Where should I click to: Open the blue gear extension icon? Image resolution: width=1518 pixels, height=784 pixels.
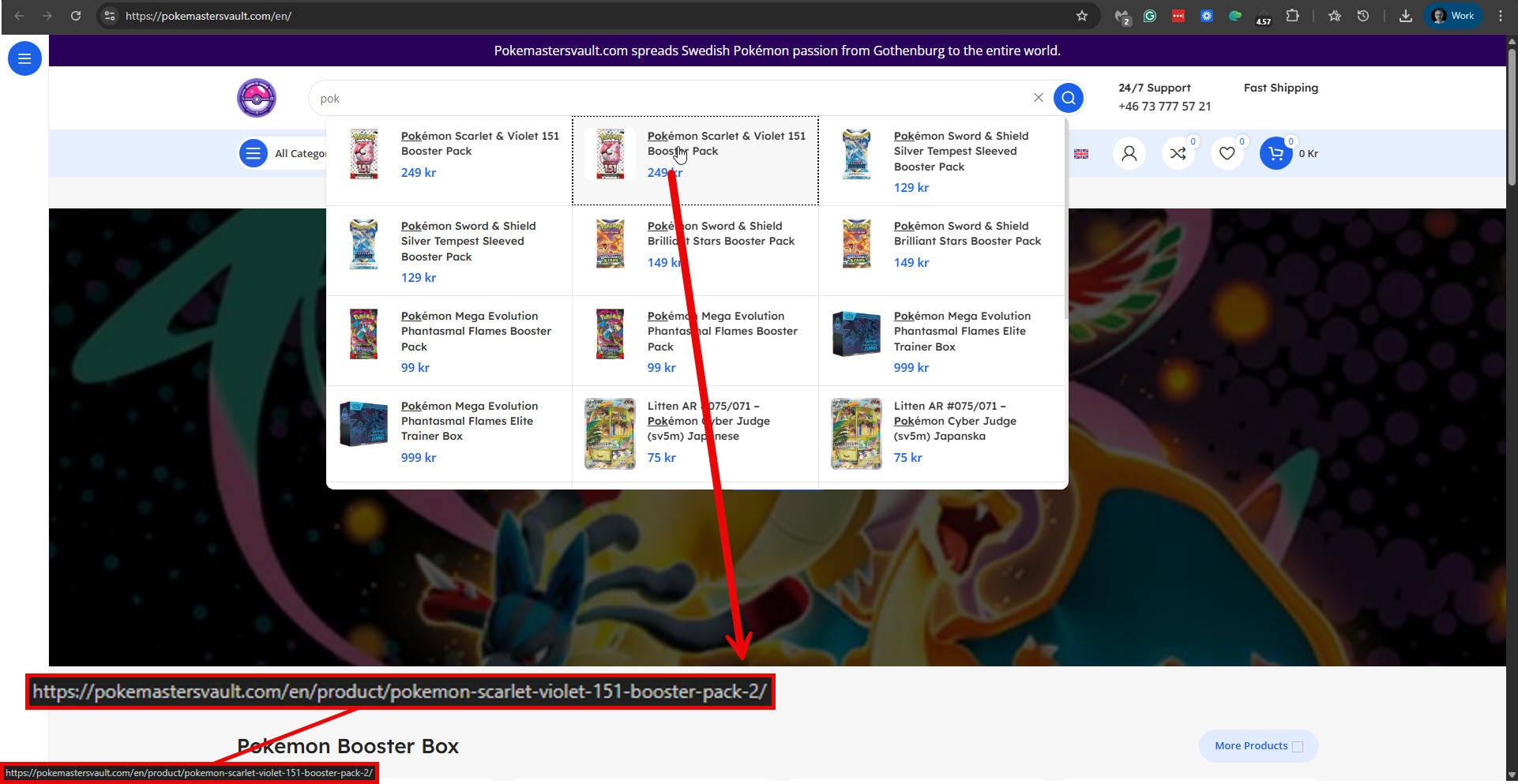coord(1207,16)
